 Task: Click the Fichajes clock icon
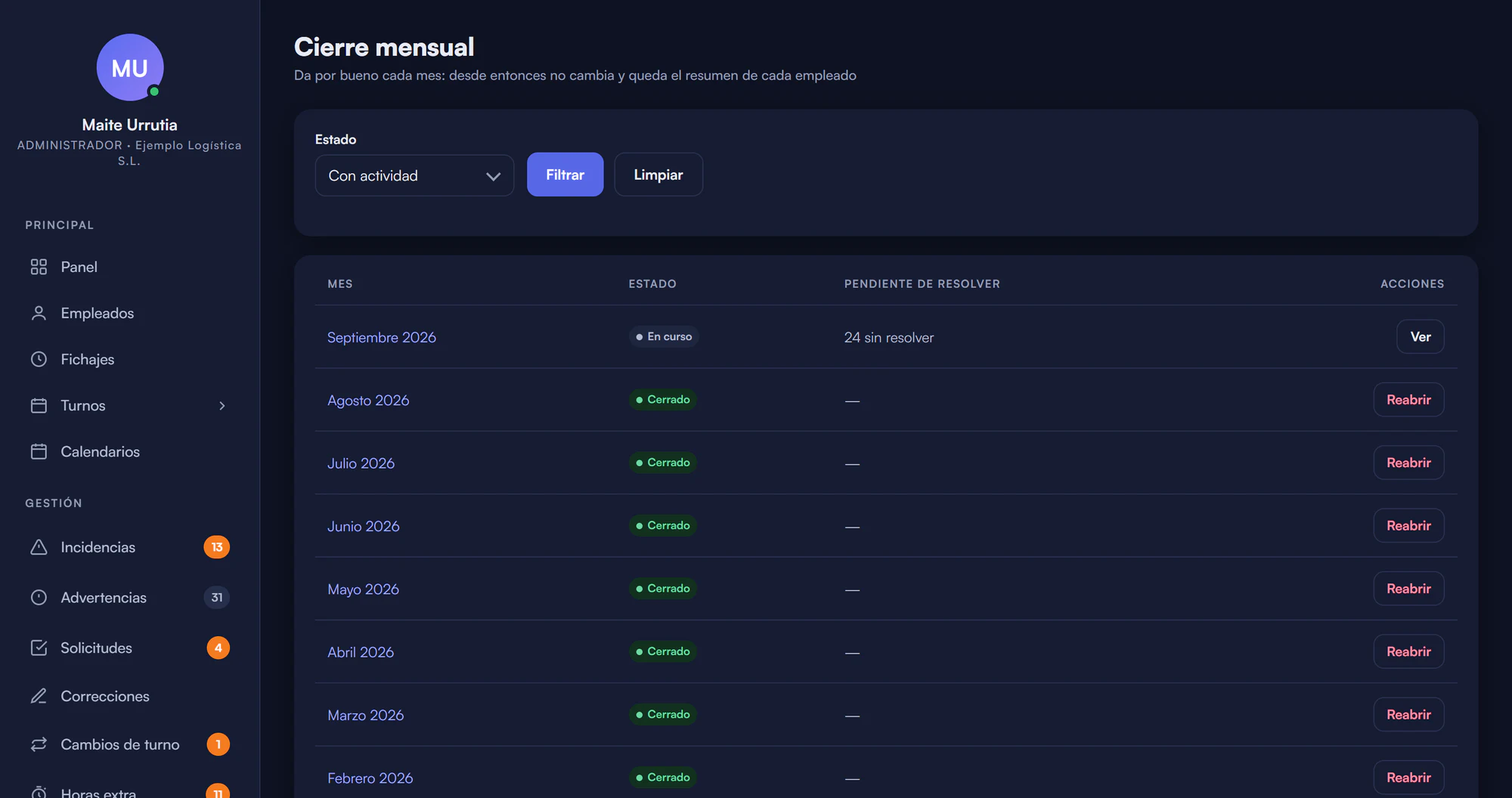tap(39, 359)
